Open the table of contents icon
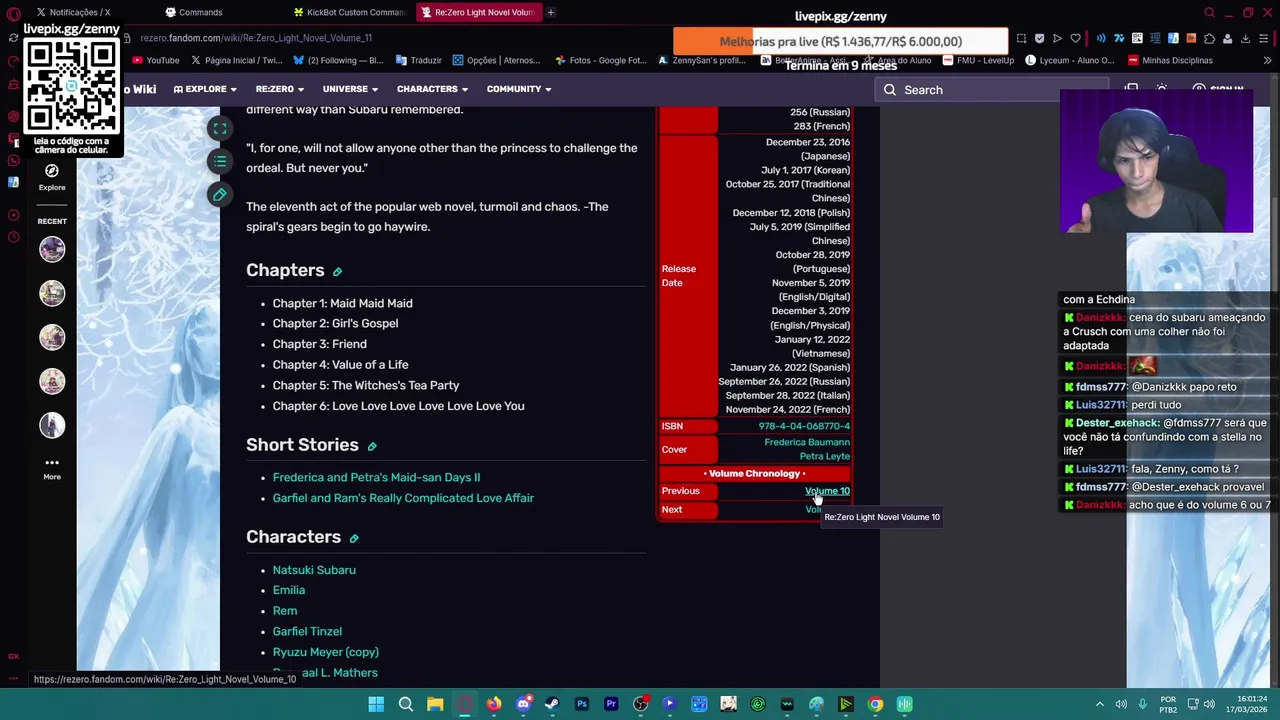This screenshot has height=720, width=1280. click(x=220, y=161)
